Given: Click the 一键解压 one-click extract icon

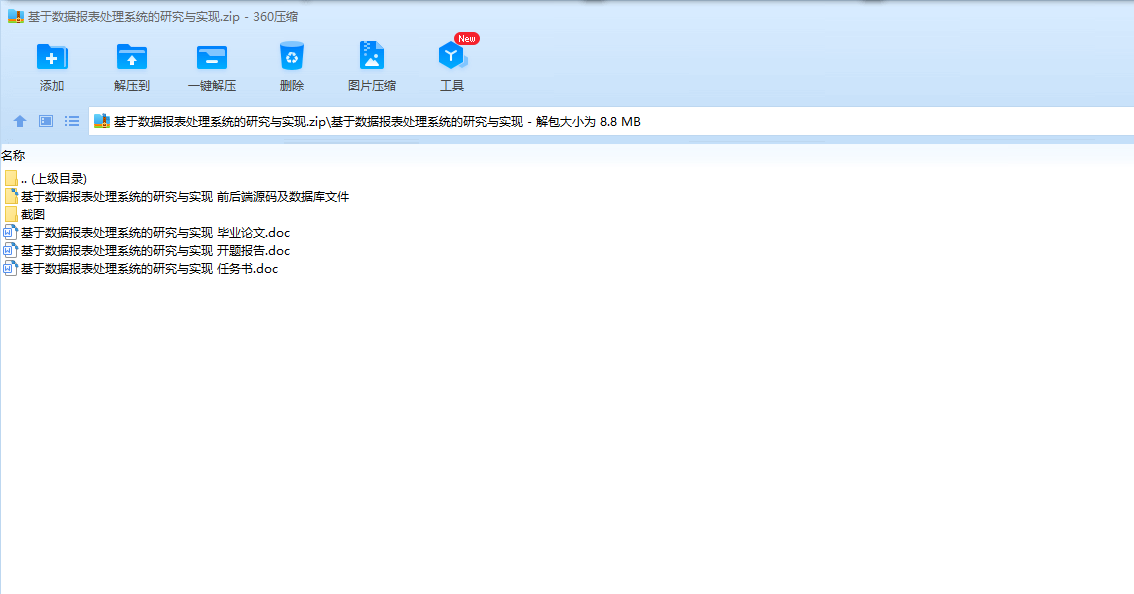Looking at the screenshot, I should pos(212,57).
